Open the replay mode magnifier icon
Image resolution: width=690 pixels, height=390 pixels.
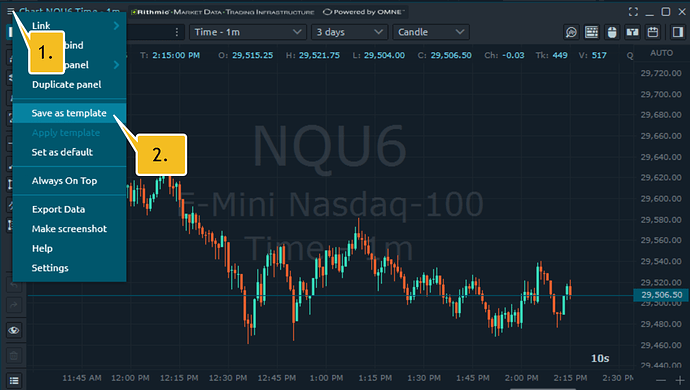coord(571,32)
